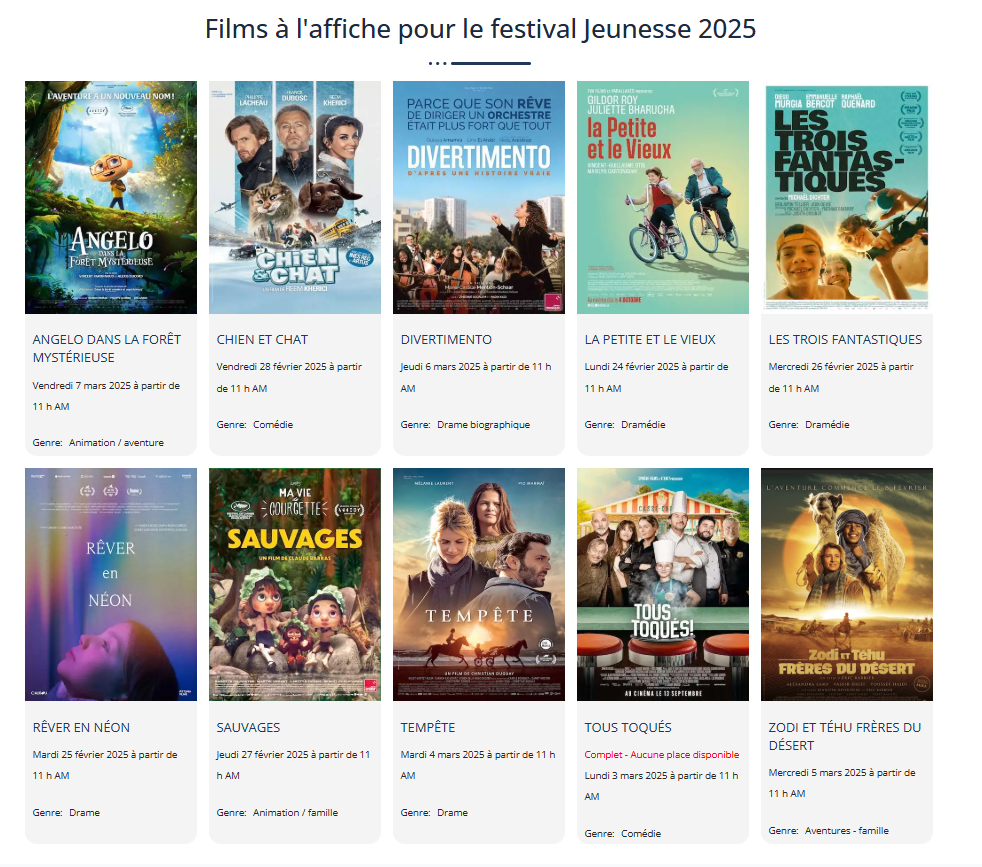Click genre 'Animation / aventure' text

pos(116,443)
